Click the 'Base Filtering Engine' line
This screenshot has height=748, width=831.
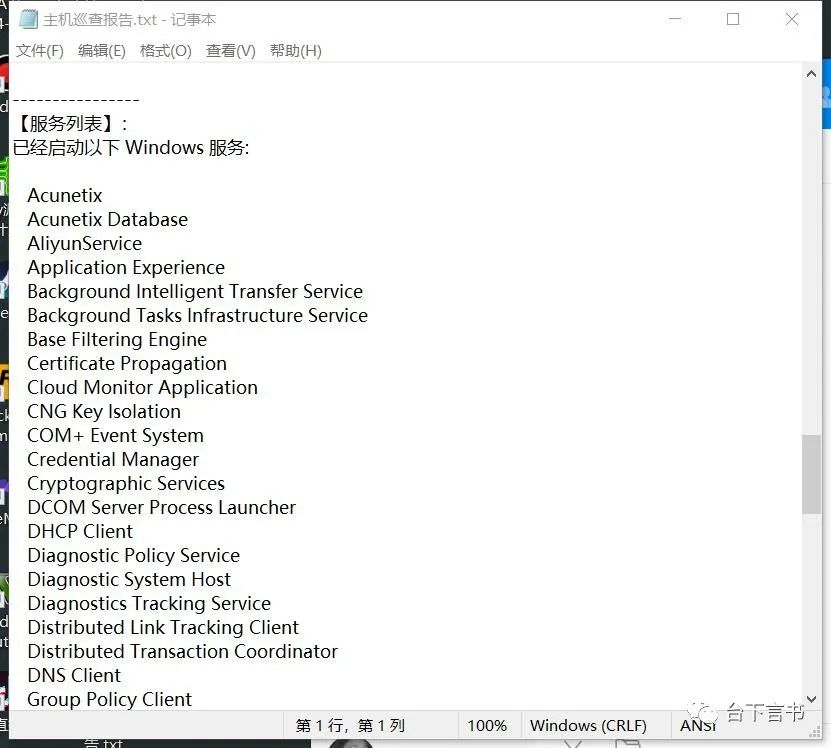(x=117, y=340)
